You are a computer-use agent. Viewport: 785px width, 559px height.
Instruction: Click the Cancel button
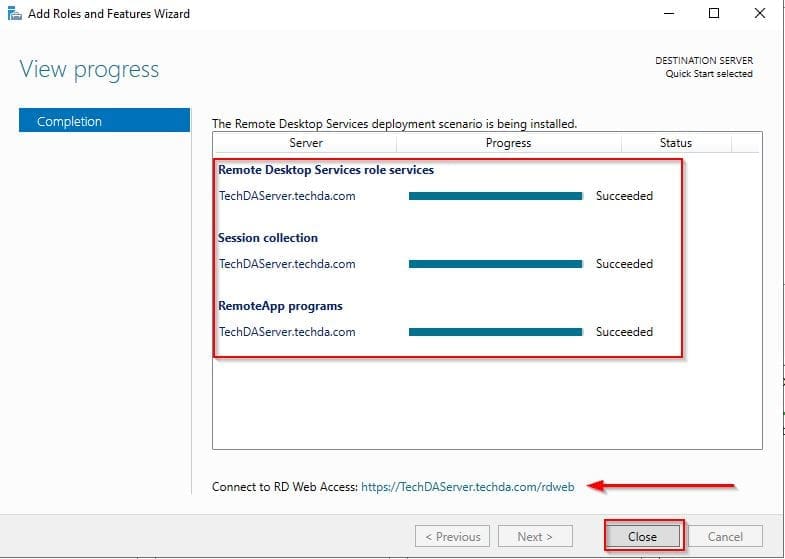pyautogui.click(x=725, y=536)
